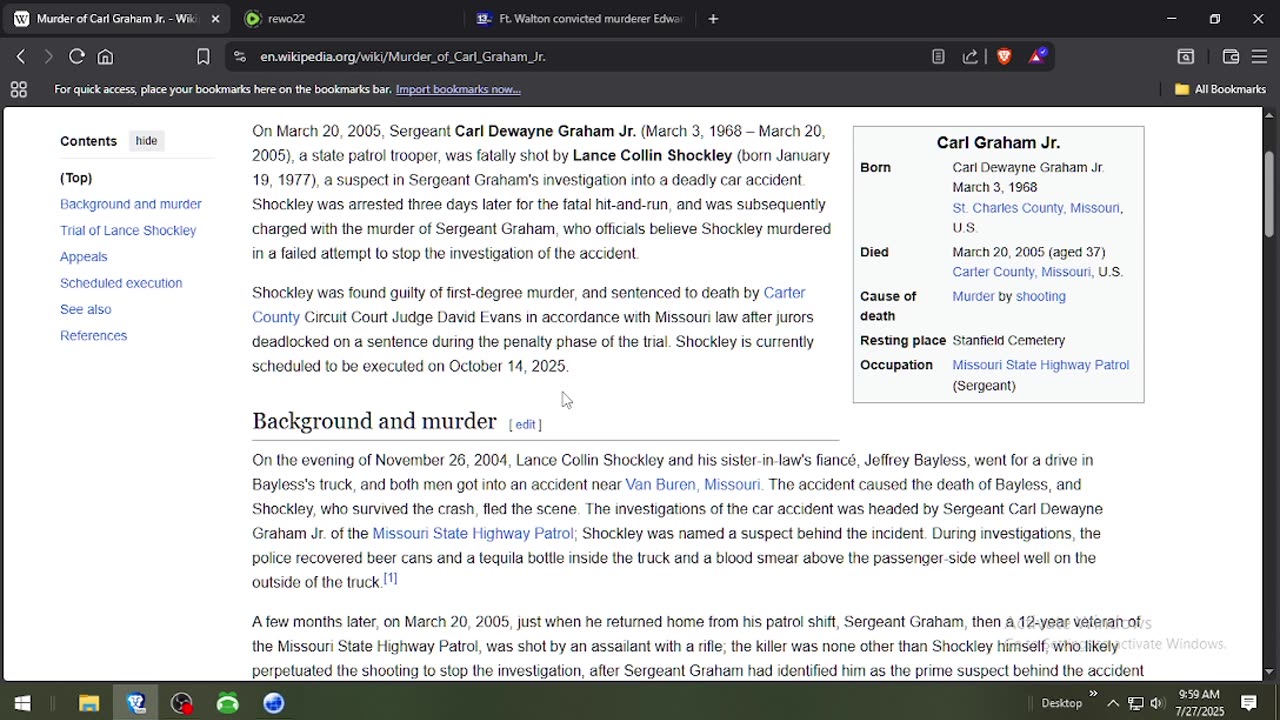Open Carter County, Missouri infobox link
Screen dimensions: 1280x720
click(1021, 272)
